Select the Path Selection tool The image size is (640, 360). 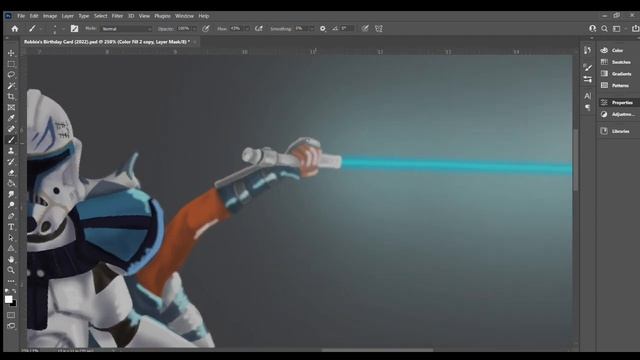click(x=11, y=238)
